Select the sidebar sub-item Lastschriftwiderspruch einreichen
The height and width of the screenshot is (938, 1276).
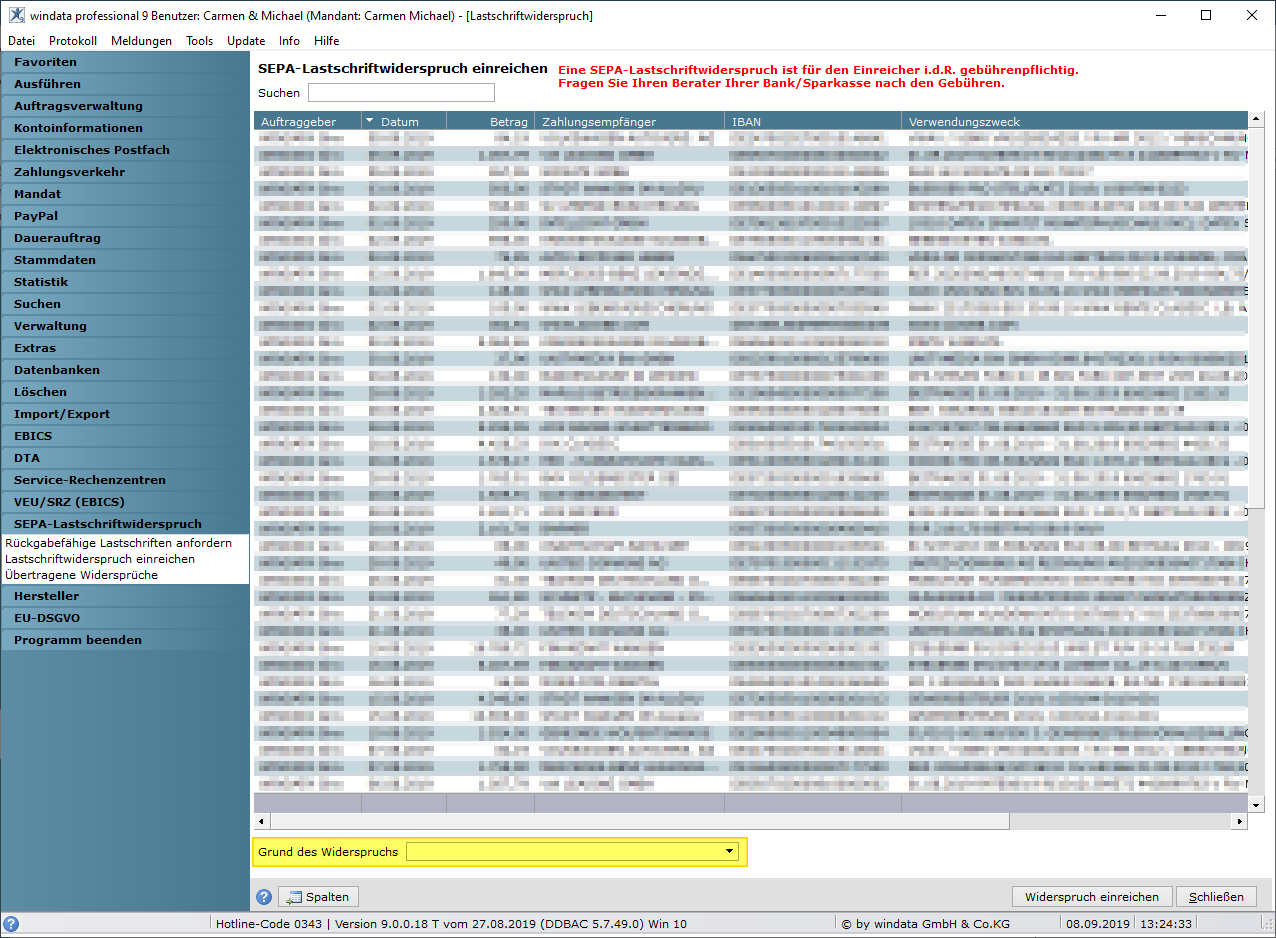(100, 559)
